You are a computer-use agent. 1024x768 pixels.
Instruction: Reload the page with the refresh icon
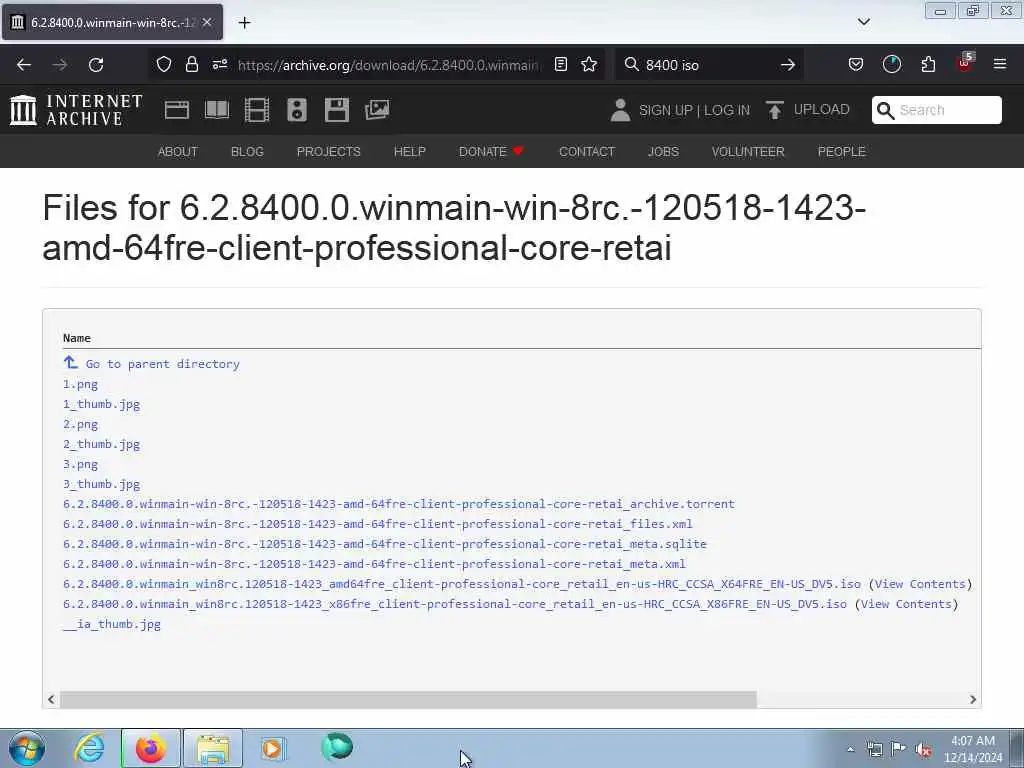[96, 65]
